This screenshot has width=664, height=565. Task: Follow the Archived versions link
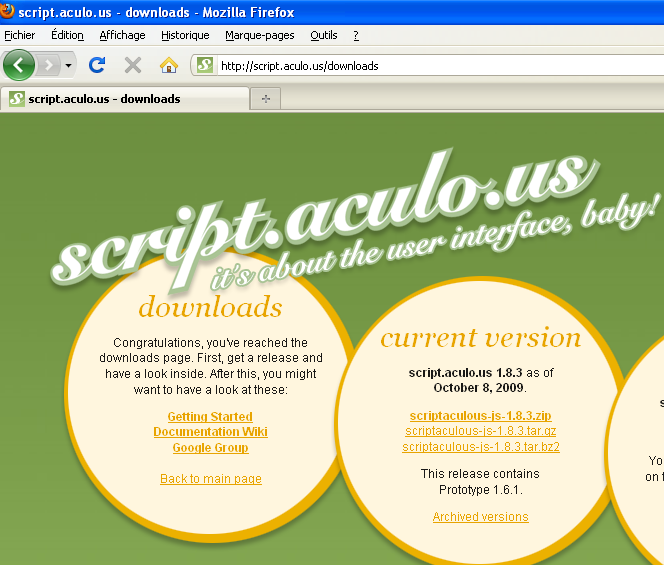click(481, 517)
